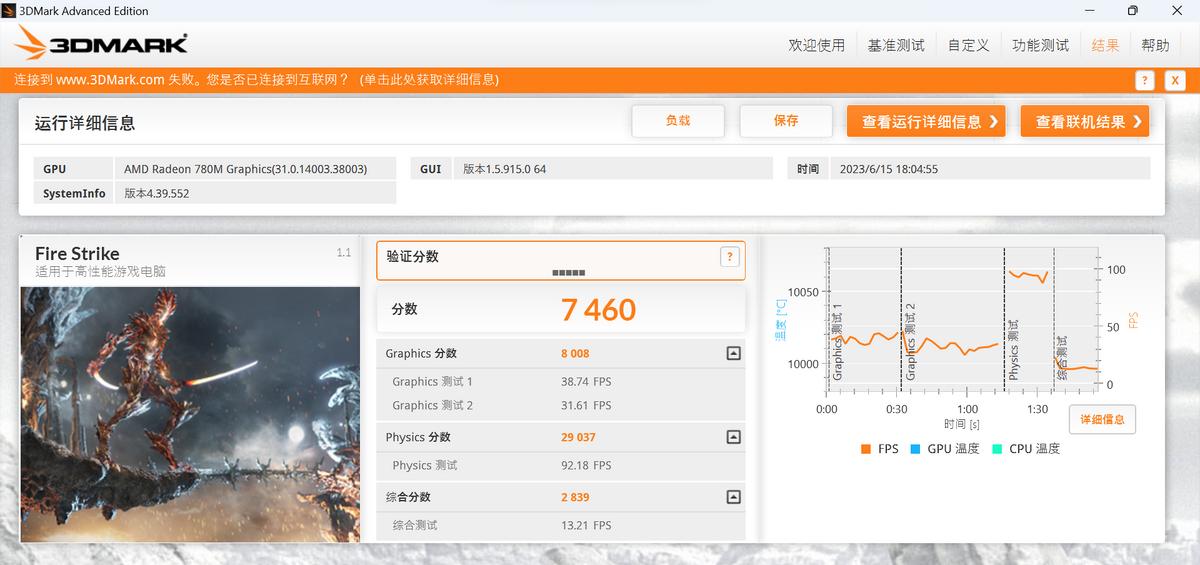This screenshot has width=1200, height=565.
Task: Click 查看联机结果 orange button
Action: (x=1085, y=121)
